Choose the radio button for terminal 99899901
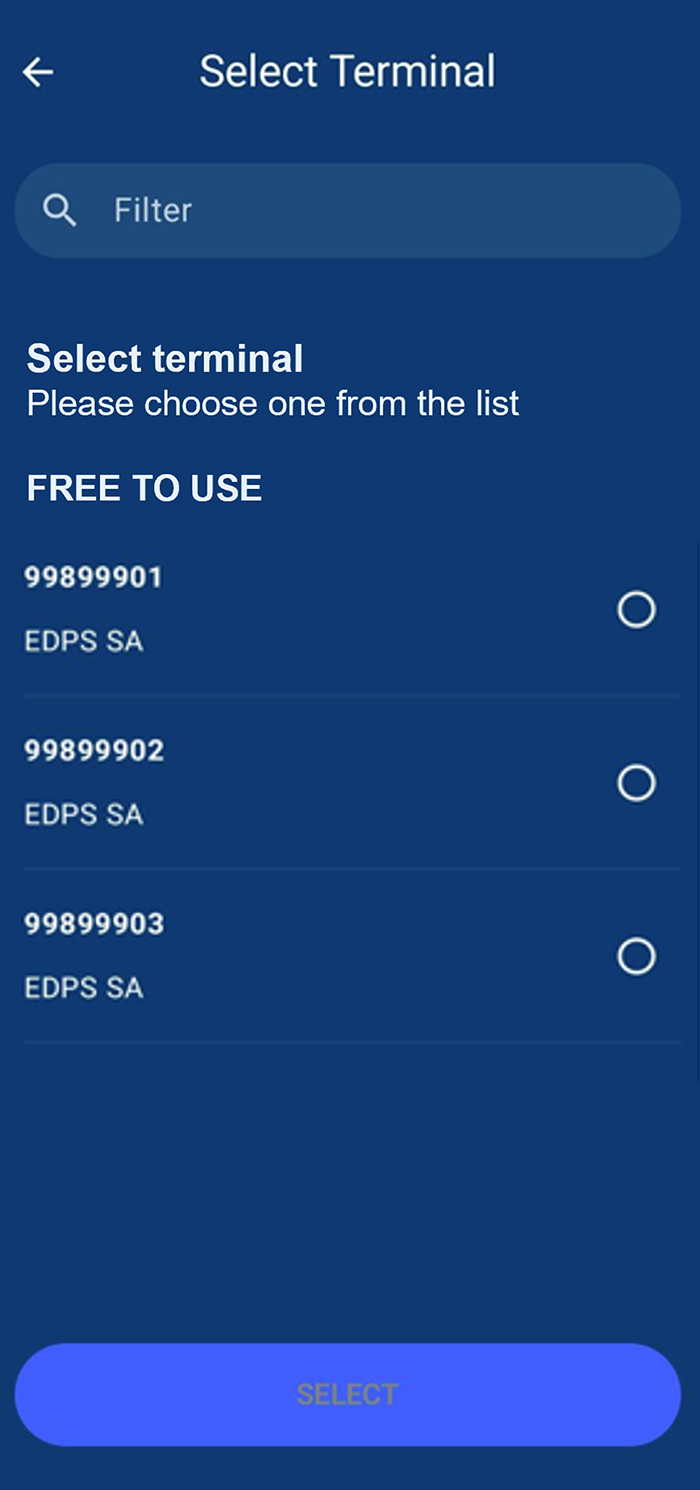 (636, 609)
